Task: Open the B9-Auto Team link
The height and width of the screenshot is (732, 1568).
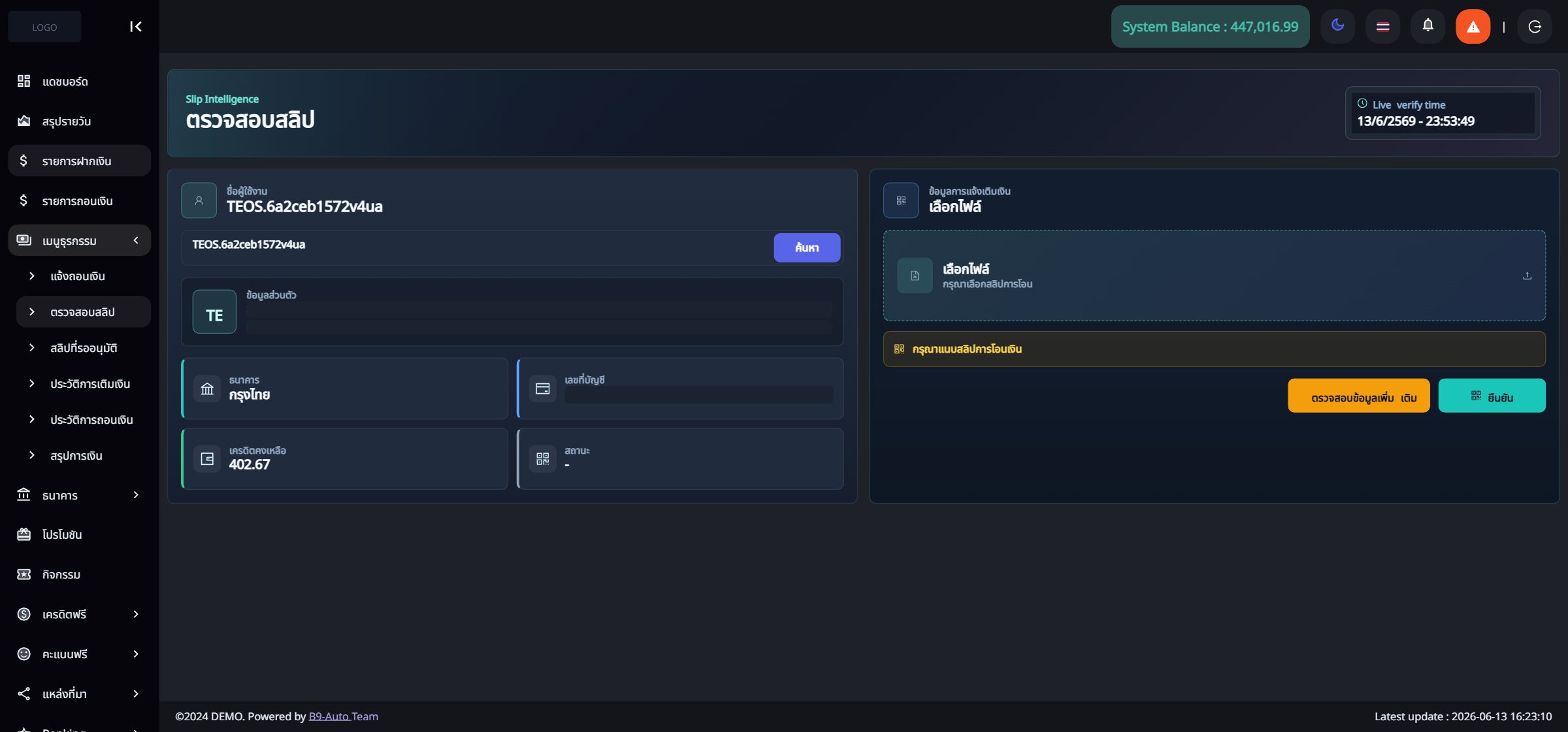Action: (343, 716)
